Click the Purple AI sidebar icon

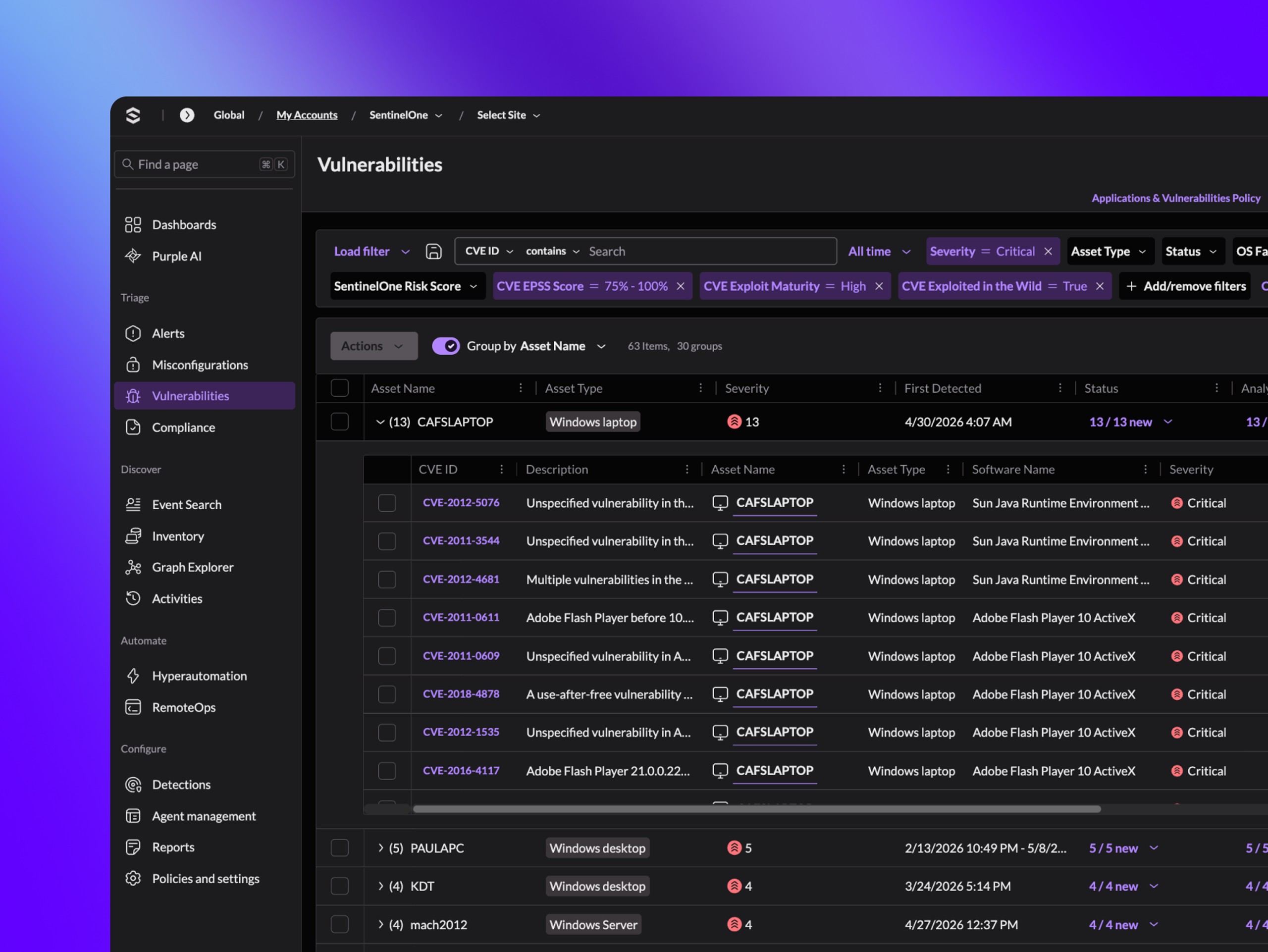click(133, 256)
